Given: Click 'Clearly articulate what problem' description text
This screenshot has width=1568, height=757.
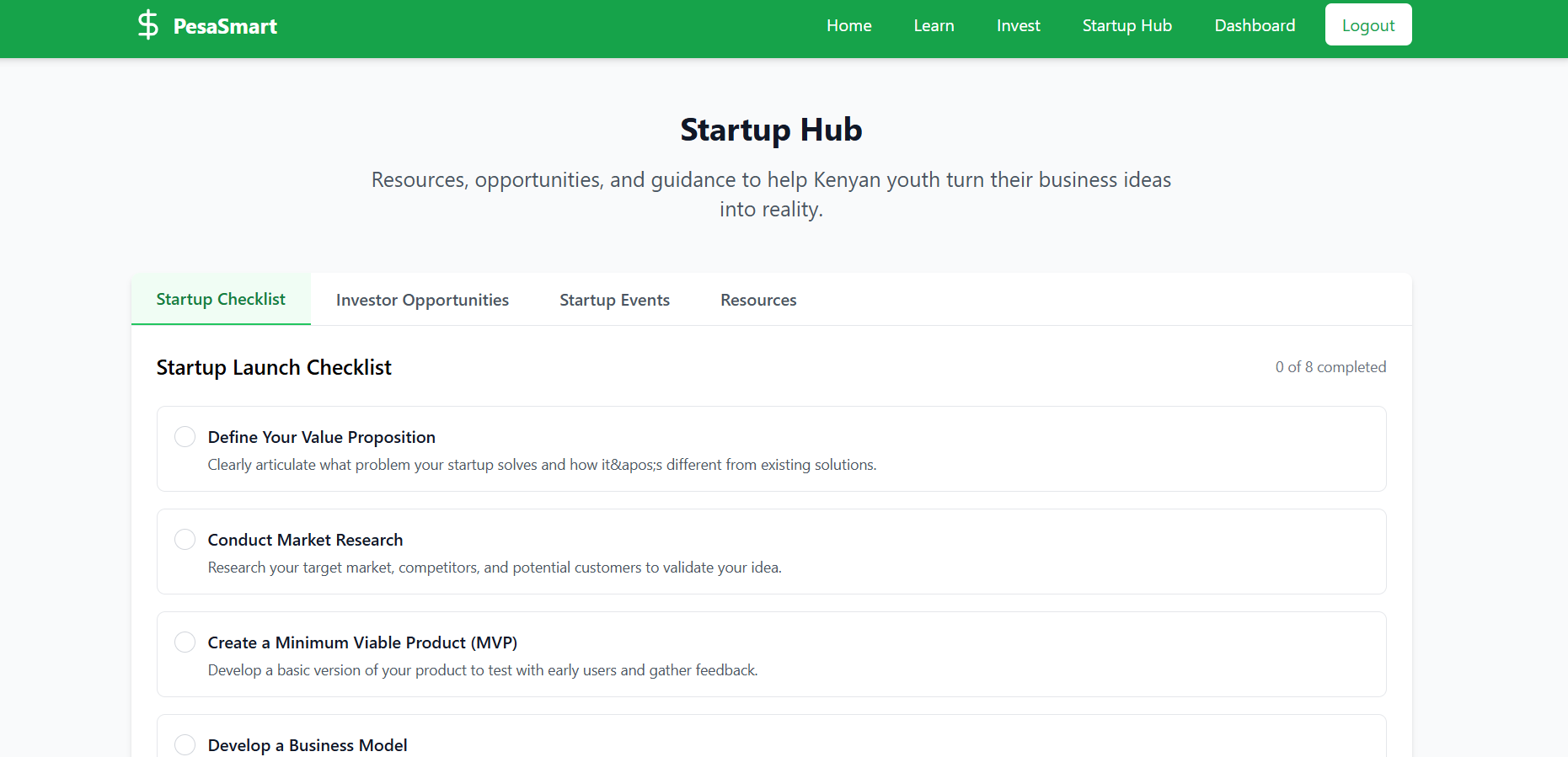Looking at the screenshot, I should point(542,465).
